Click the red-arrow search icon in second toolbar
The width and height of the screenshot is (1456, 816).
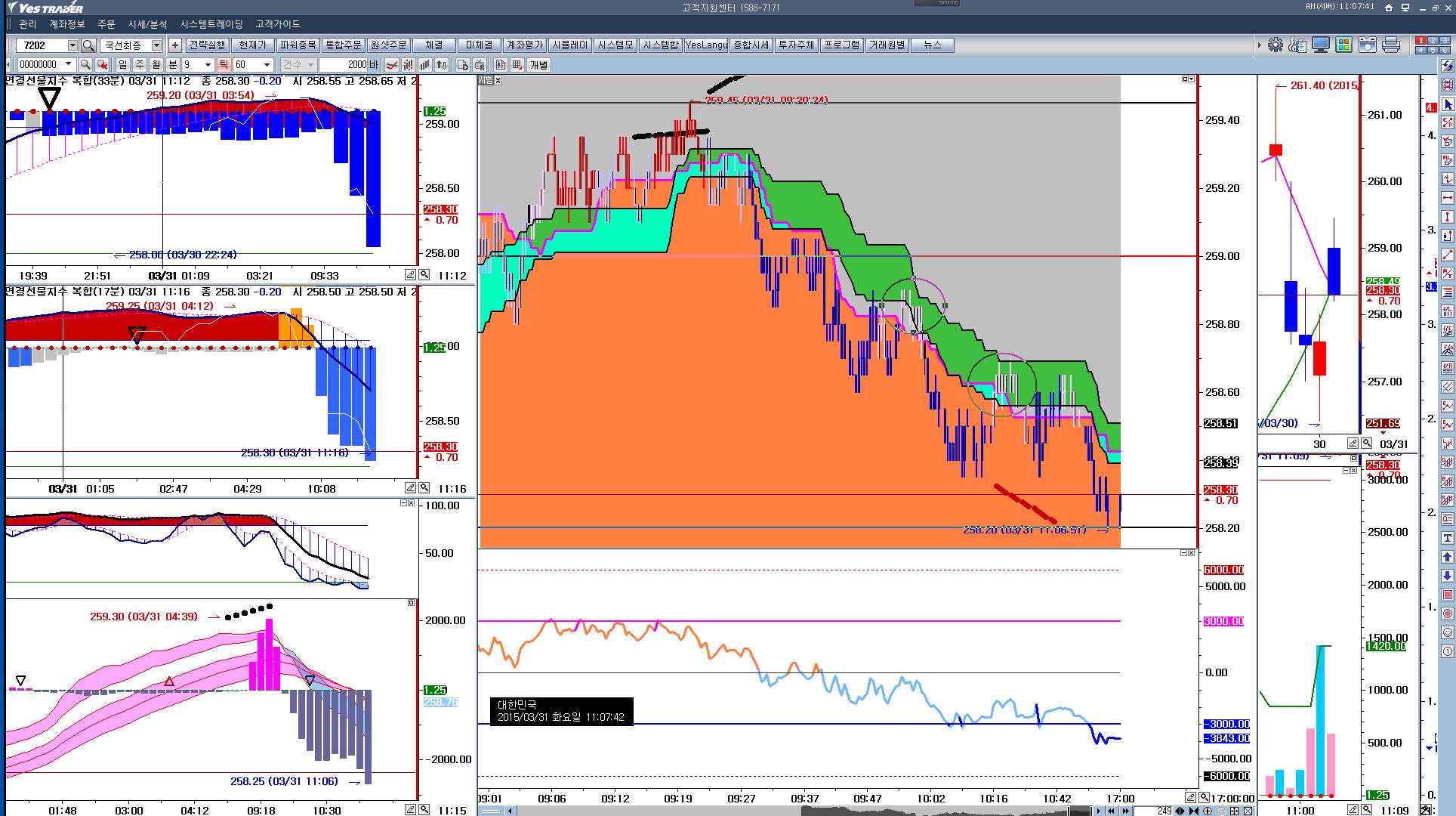click(x=102, y=65)
